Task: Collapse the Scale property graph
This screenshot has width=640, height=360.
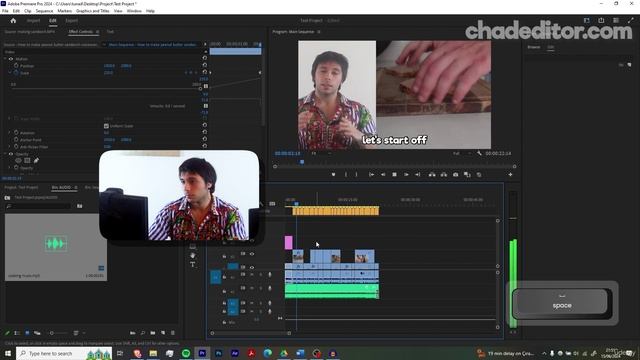Action: [x=10, y=73]
